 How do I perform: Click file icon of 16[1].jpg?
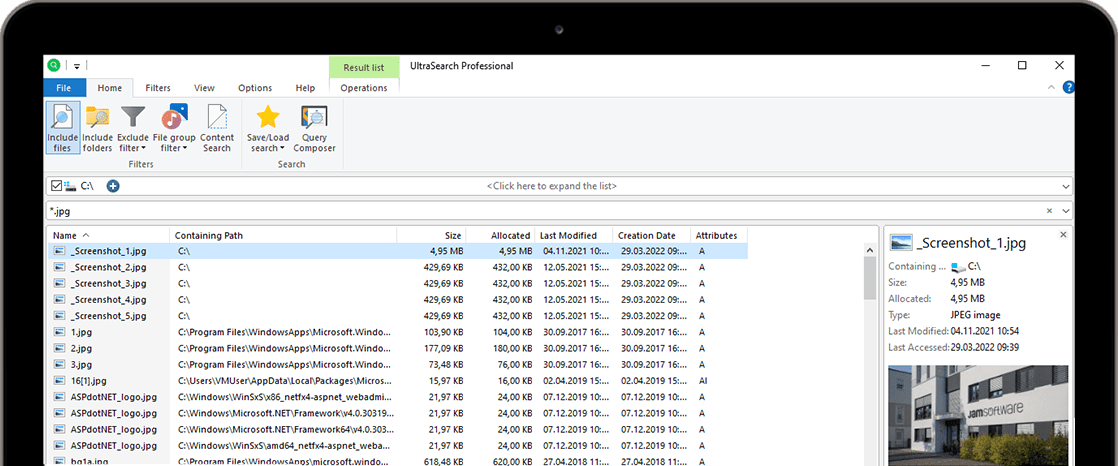pyautogui.click(x=60, y=381)
